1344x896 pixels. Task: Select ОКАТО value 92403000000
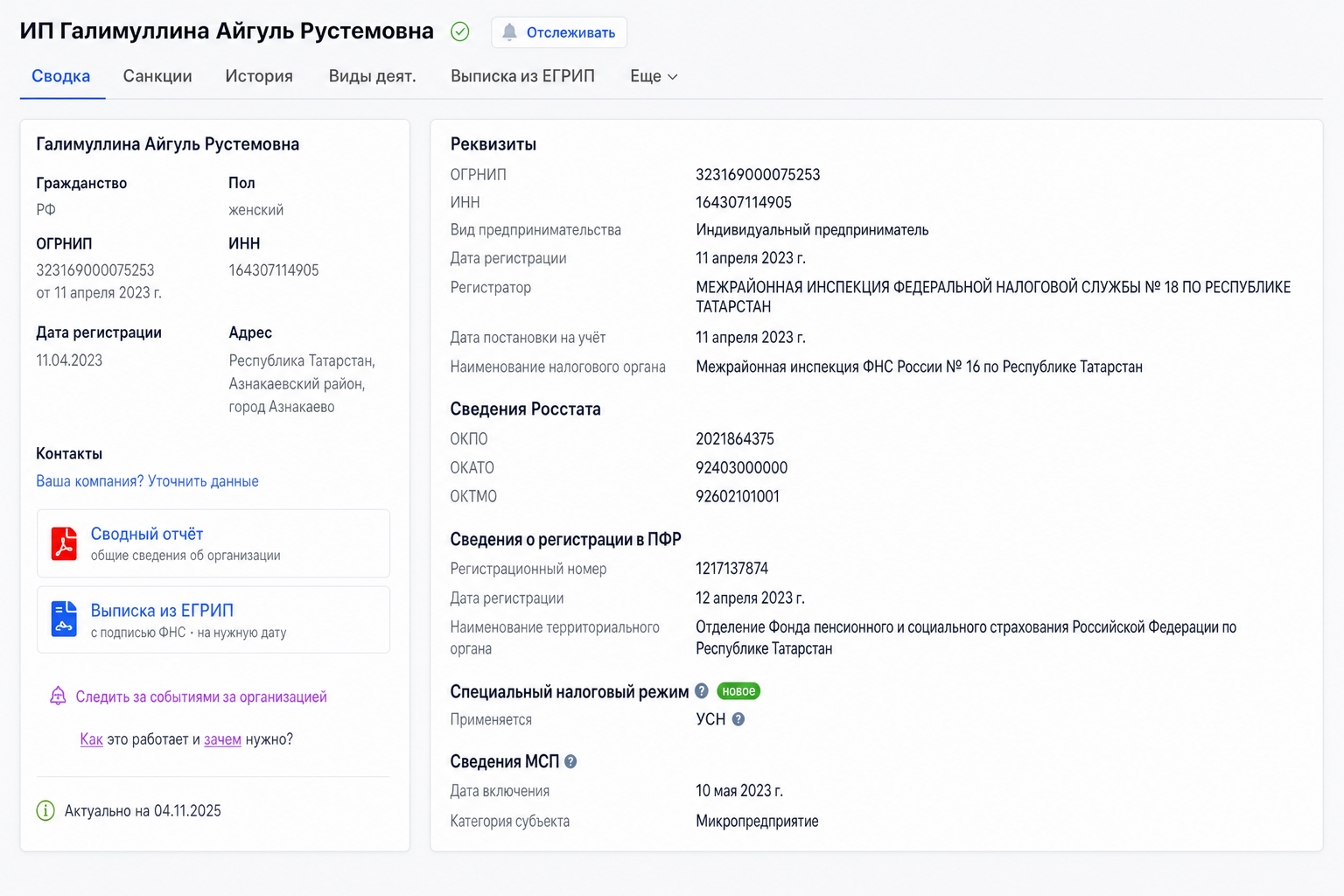point(742,468)
